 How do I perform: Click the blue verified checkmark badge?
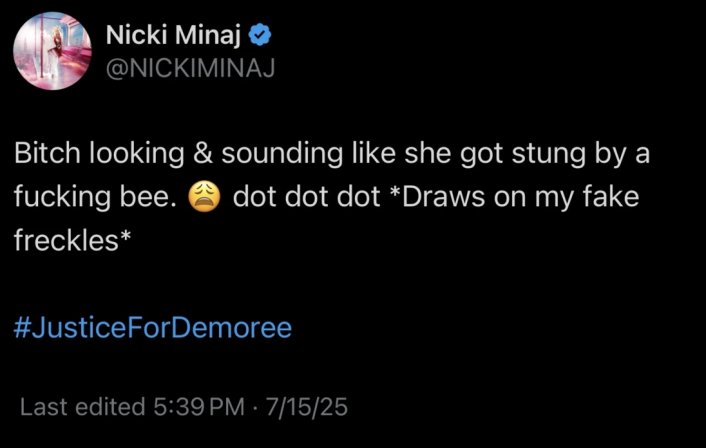tap(260, 35)
